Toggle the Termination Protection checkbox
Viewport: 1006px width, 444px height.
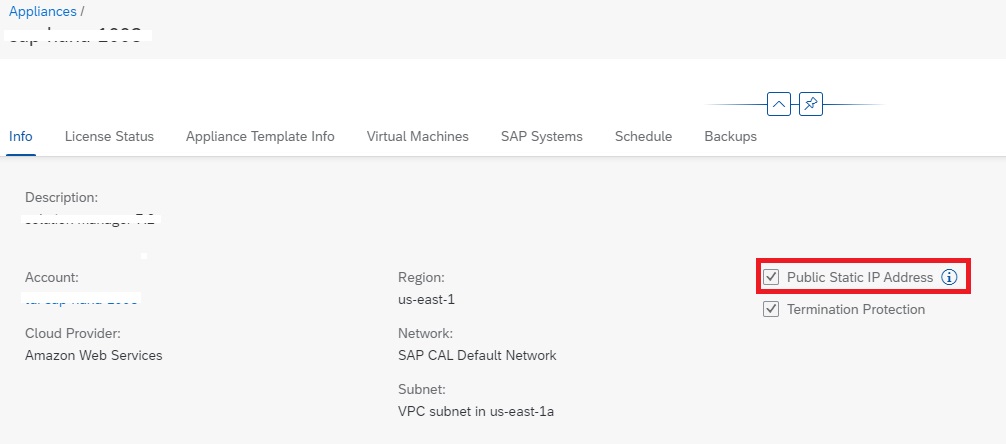pos(771,309)
